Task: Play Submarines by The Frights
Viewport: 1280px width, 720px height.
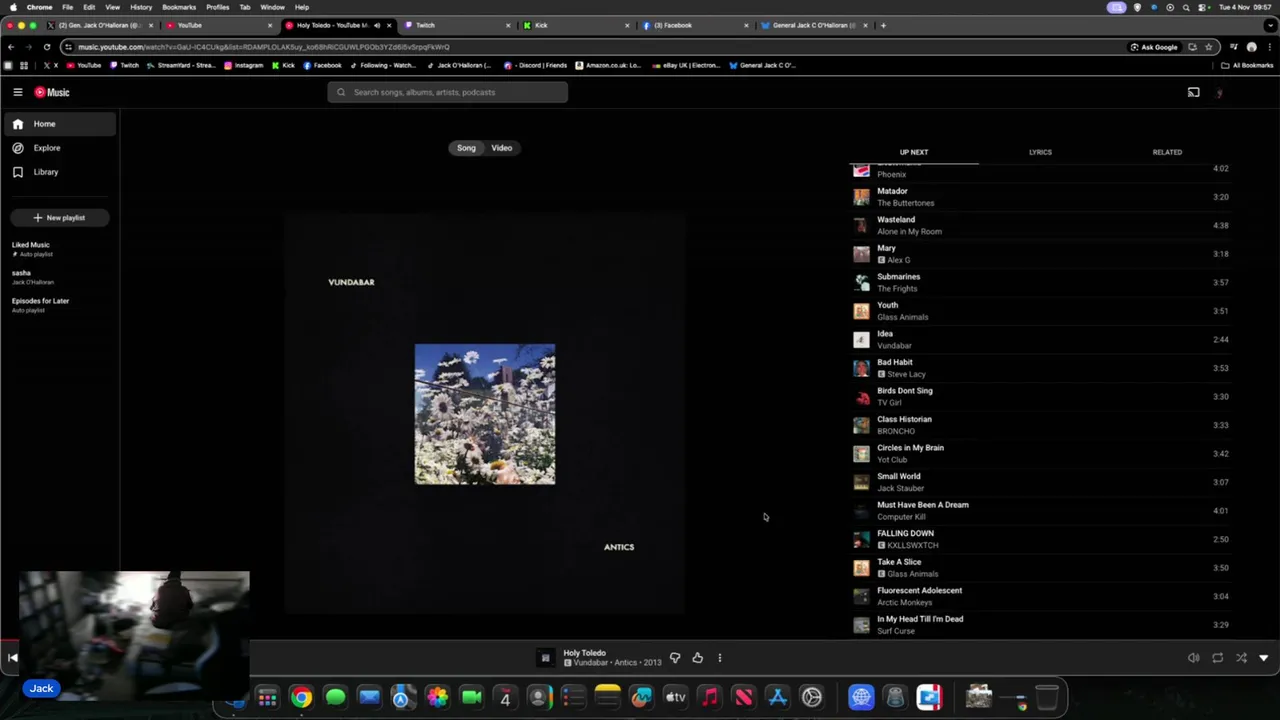Action: tap(1040, 282)
